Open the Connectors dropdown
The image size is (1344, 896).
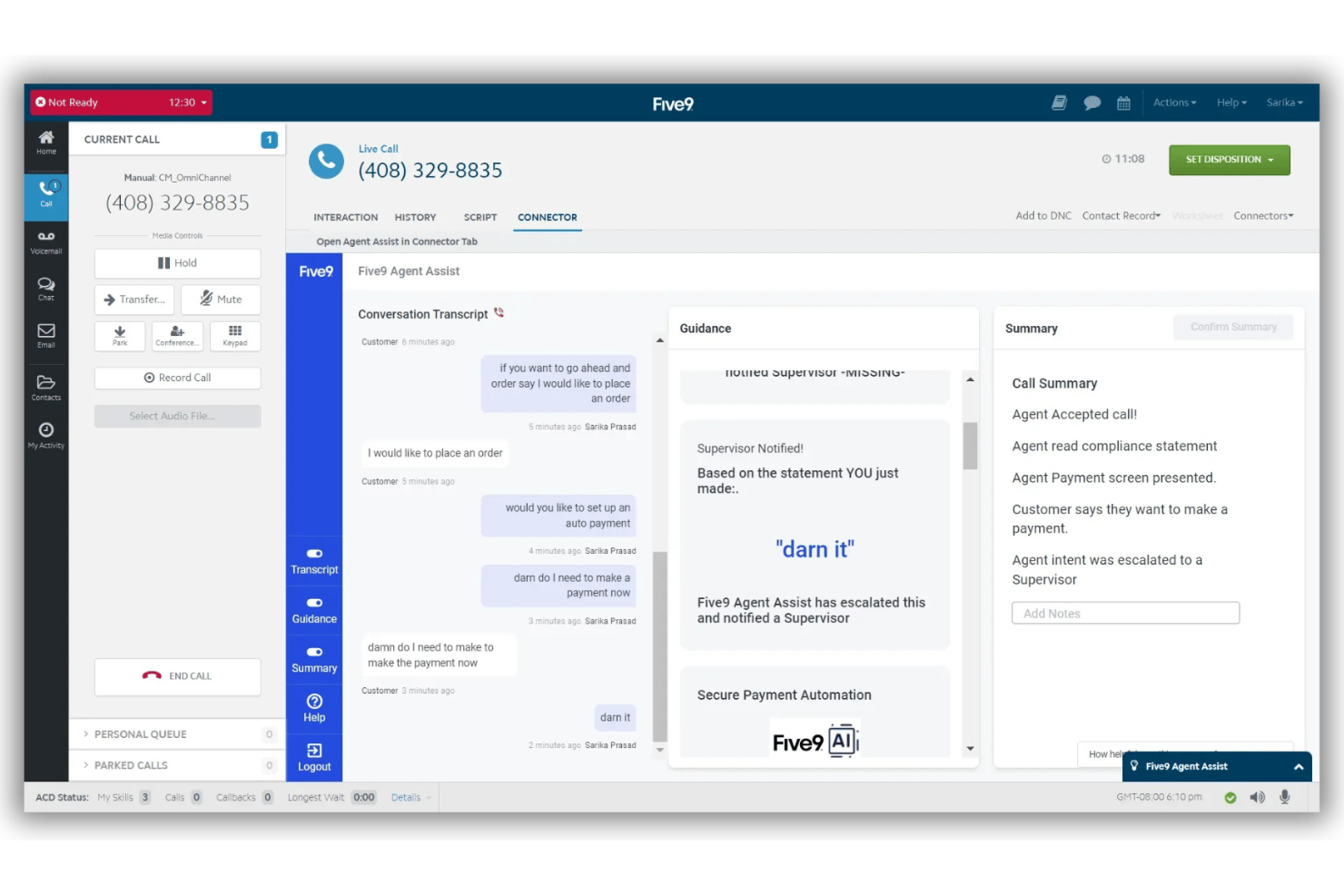pos(1263,216)
